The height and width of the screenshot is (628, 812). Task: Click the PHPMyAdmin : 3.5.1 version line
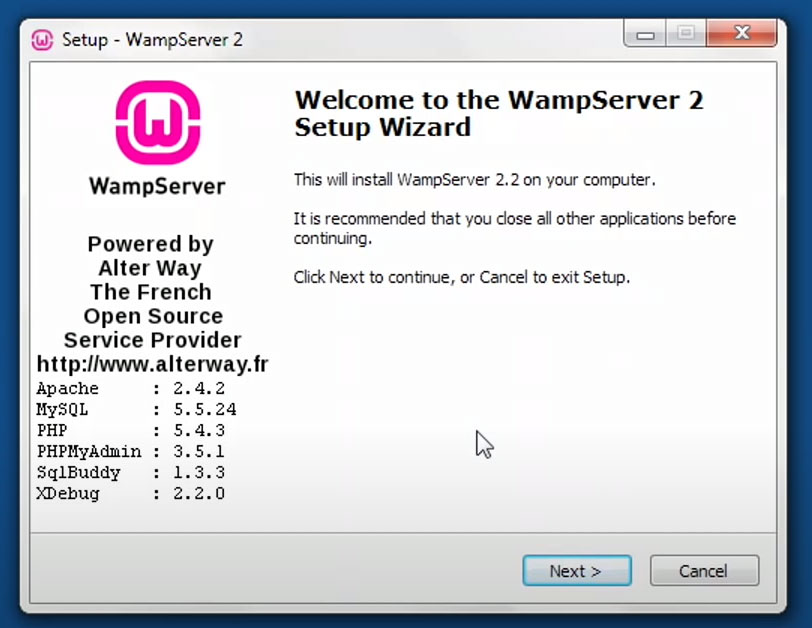130,451
